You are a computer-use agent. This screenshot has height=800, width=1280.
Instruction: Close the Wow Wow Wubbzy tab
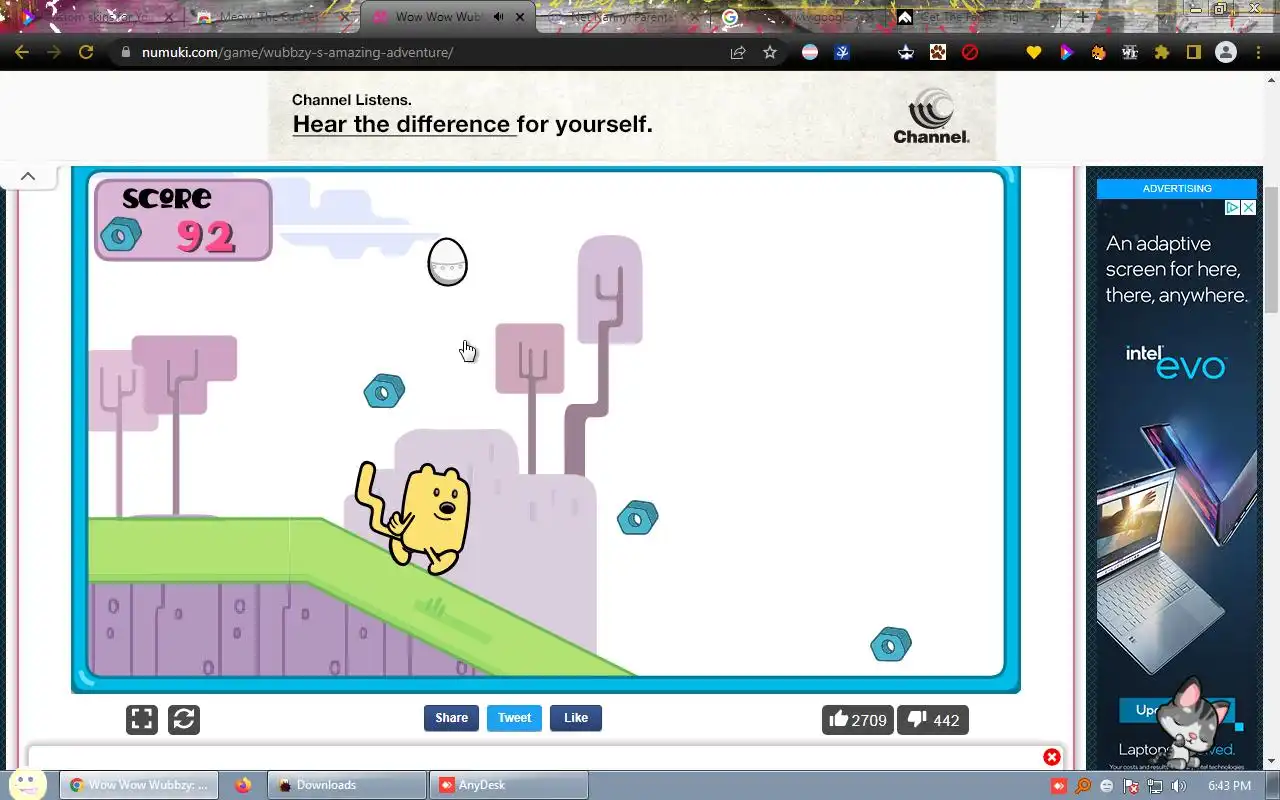coord(520,17)
